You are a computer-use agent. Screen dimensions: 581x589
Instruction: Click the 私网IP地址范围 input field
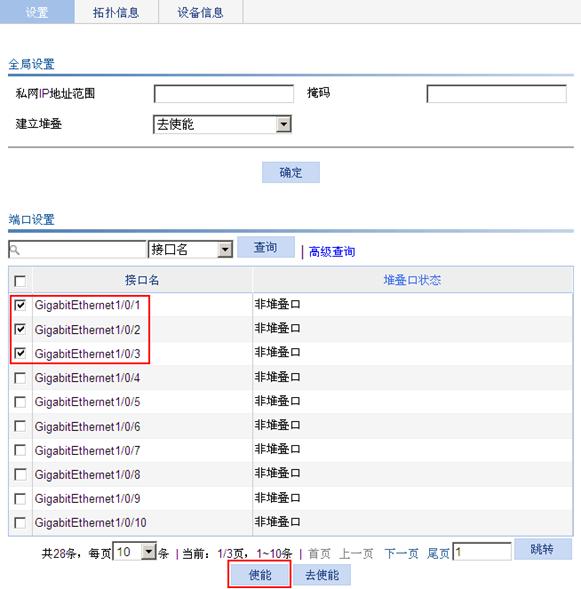click(x=224, y=94)
